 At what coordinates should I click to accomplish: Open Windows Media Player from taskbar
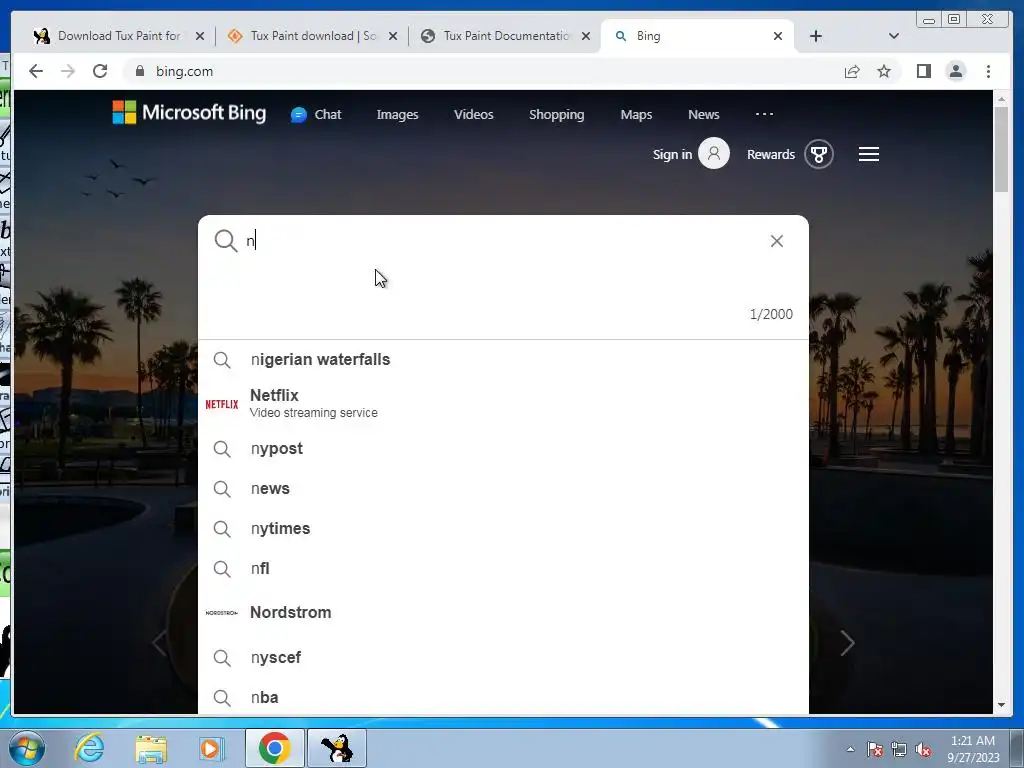(x=211, y=748)
